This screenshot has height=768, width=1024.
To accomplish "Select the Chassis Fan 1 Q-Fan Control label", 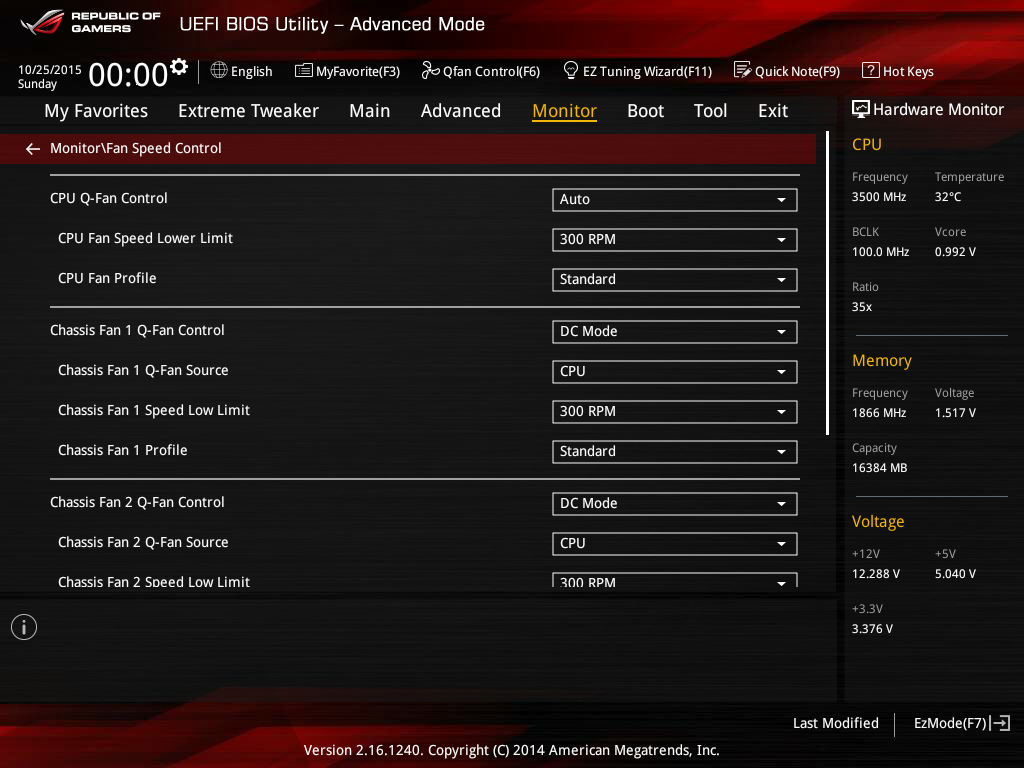I will coord(137,330).
